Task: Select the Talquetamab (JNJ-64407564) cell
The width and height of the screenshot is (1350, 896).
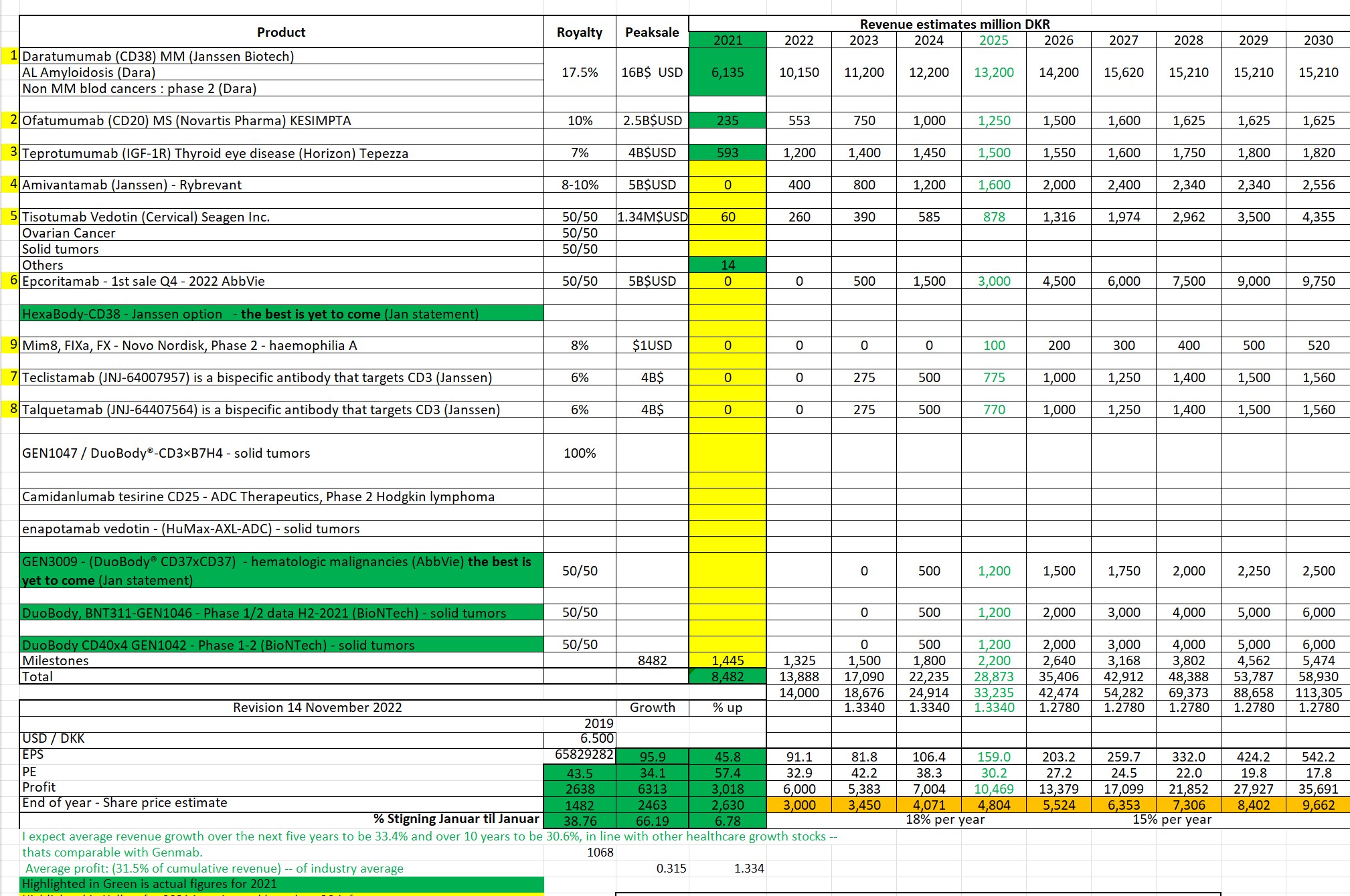Action: pos(281,410)
